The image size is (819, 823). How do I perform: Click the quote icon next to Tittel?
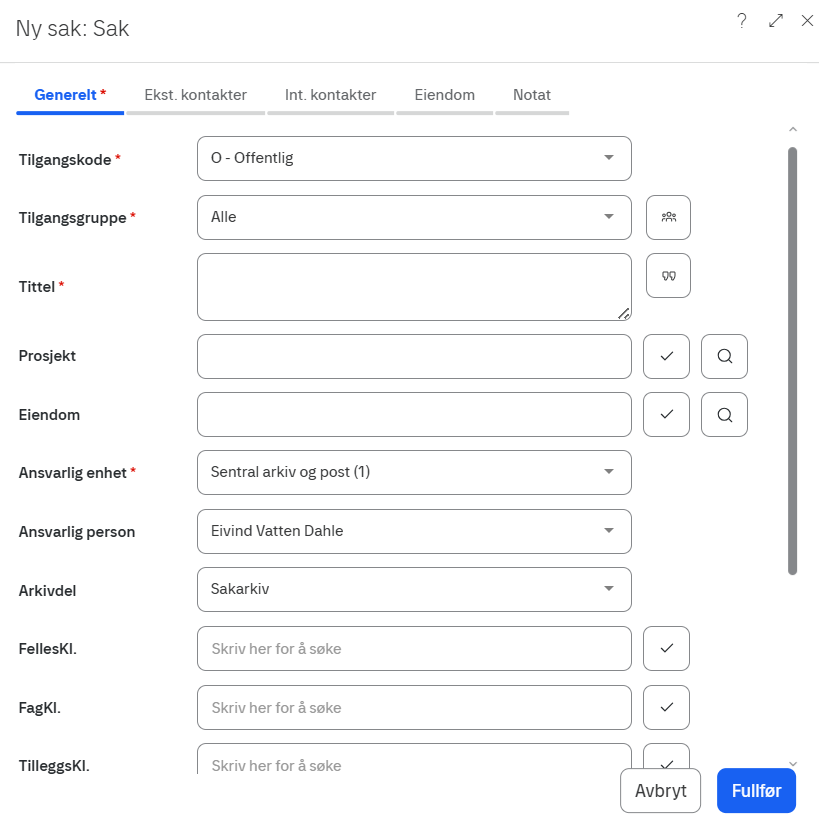pos(669,276)
